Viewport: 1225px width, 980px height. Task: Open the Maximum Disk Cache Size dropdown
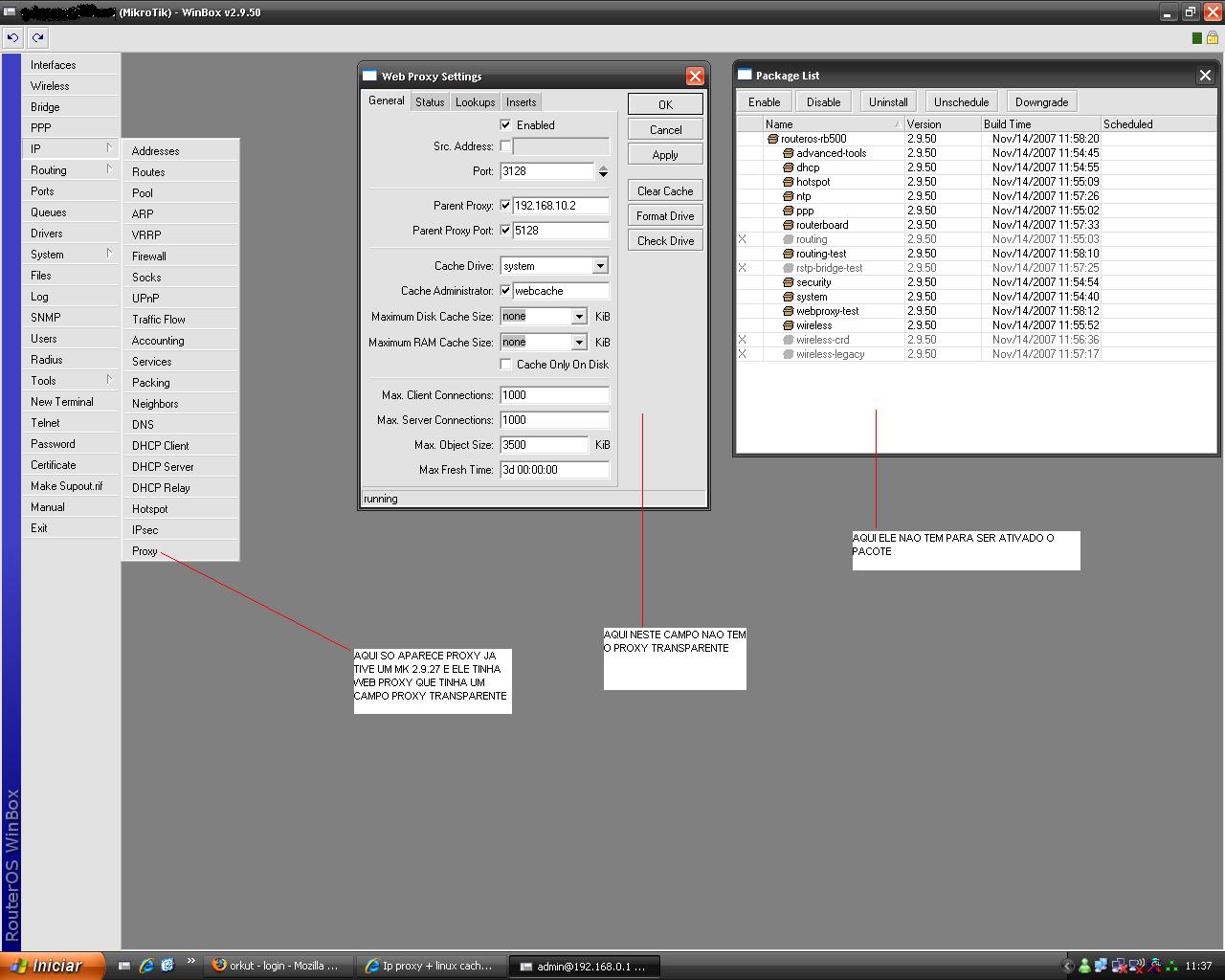coord(579,317)
